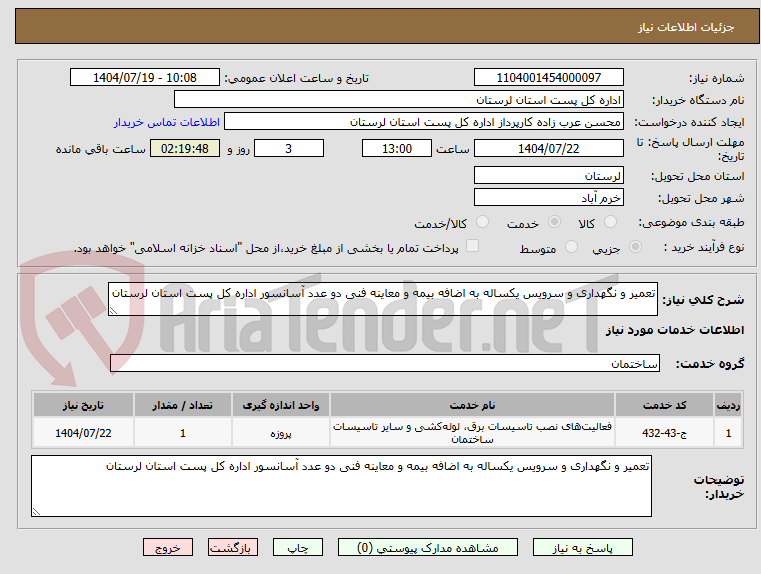The height and width of the screenshot is (574, 761).
Task: Click the تعداد / مقدار column header
Action: (x=182, y=405)
